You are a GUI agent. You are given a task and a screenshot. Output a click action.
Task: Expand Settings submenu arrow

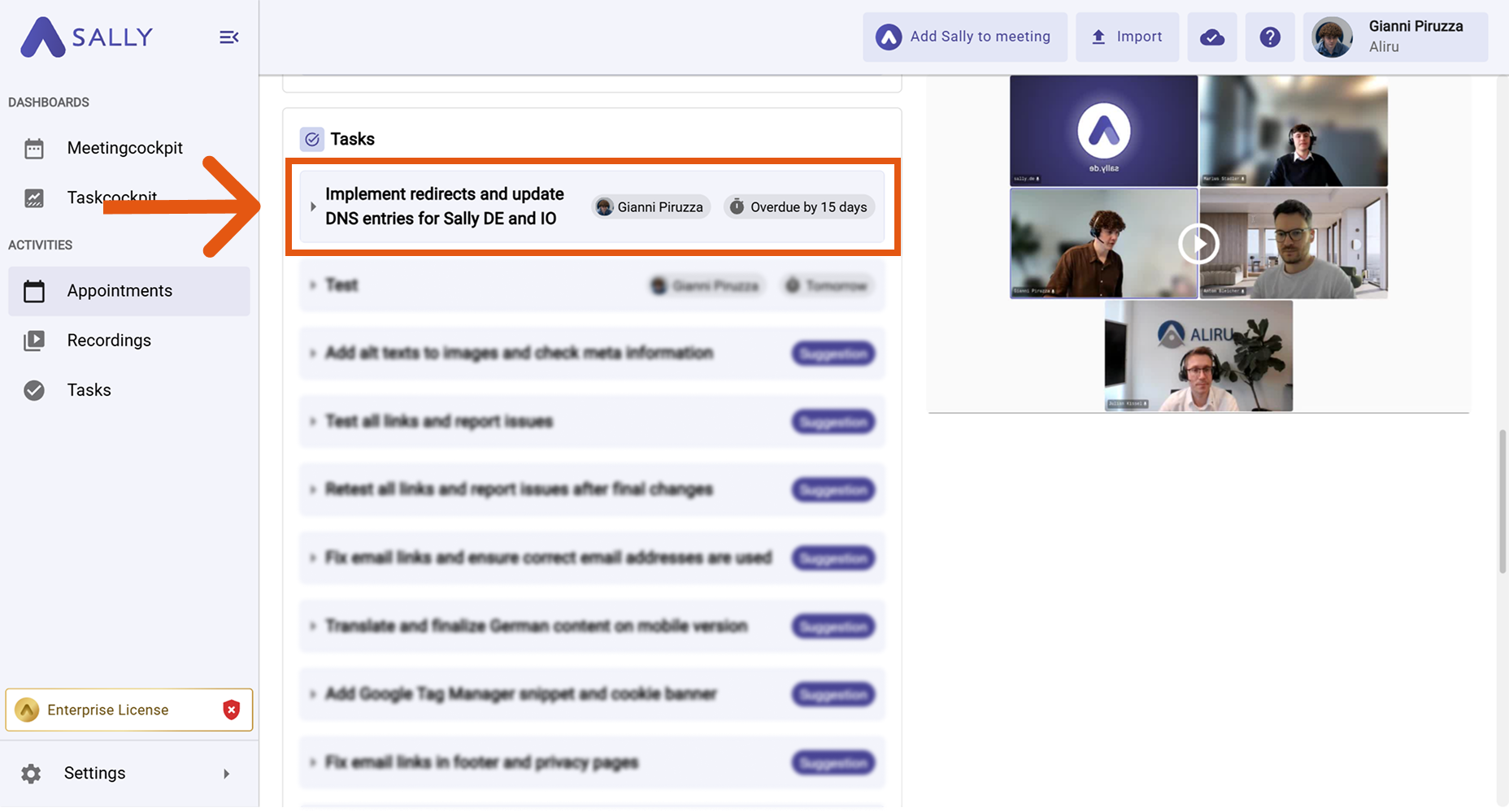click(x=226, y=774)
